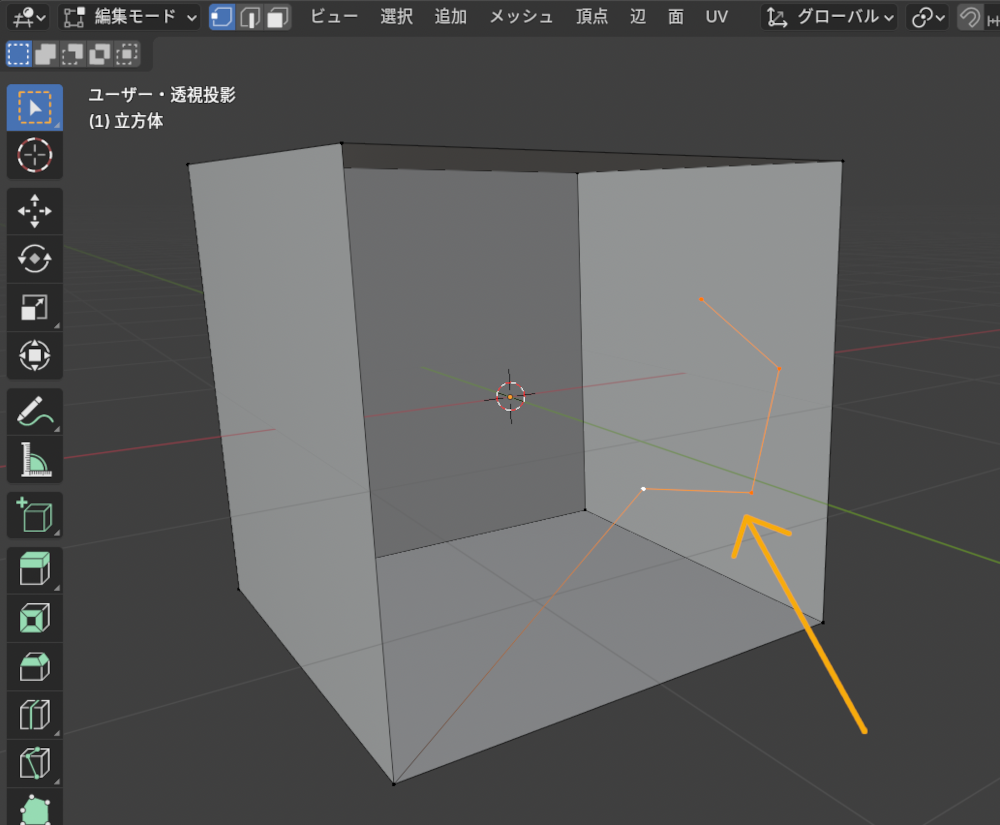Select the Measure tool
Image resolution: width=1000 pixels, height=825 pixels.
pos(35,459)
